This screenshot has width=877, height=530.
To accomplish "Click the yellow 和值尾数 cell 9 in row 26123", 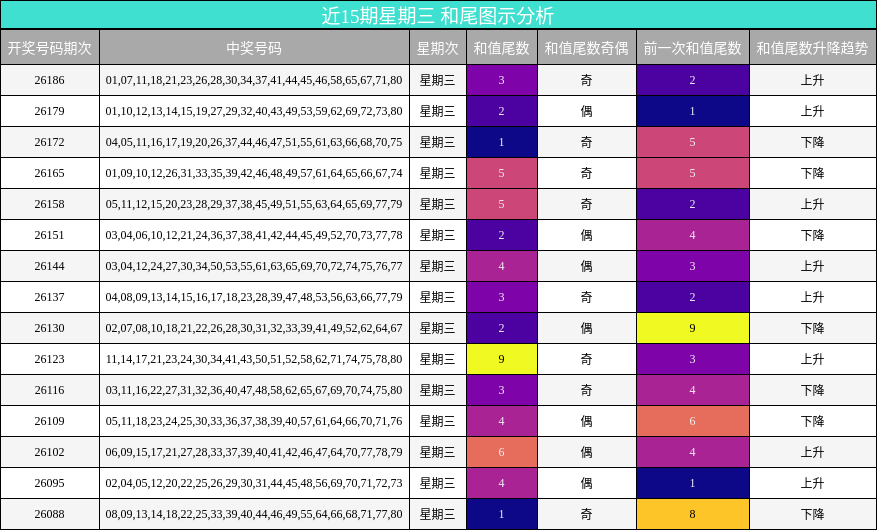I will 502,359.
